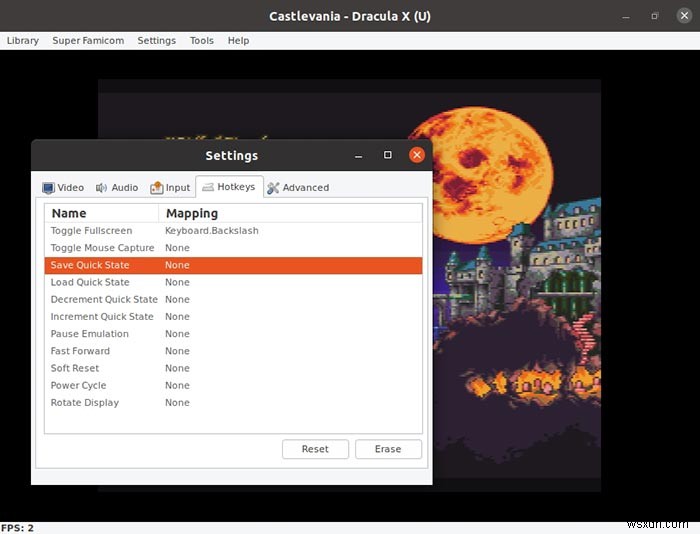Open the Library menu

[23, 41]
